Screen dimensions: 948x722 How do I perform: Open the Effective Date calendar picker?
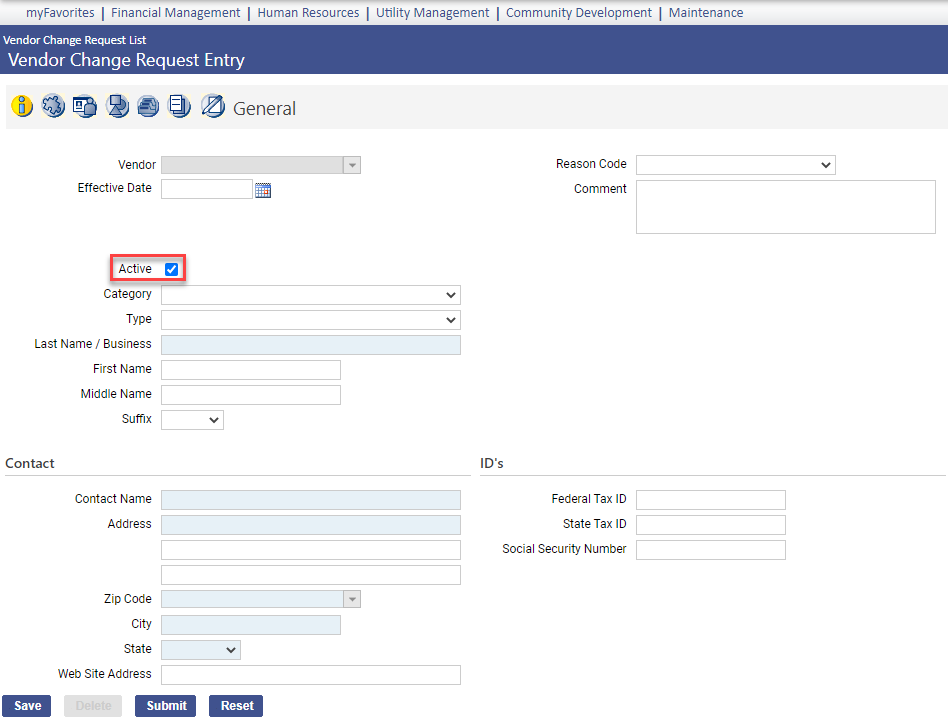(x=263, y=190)
